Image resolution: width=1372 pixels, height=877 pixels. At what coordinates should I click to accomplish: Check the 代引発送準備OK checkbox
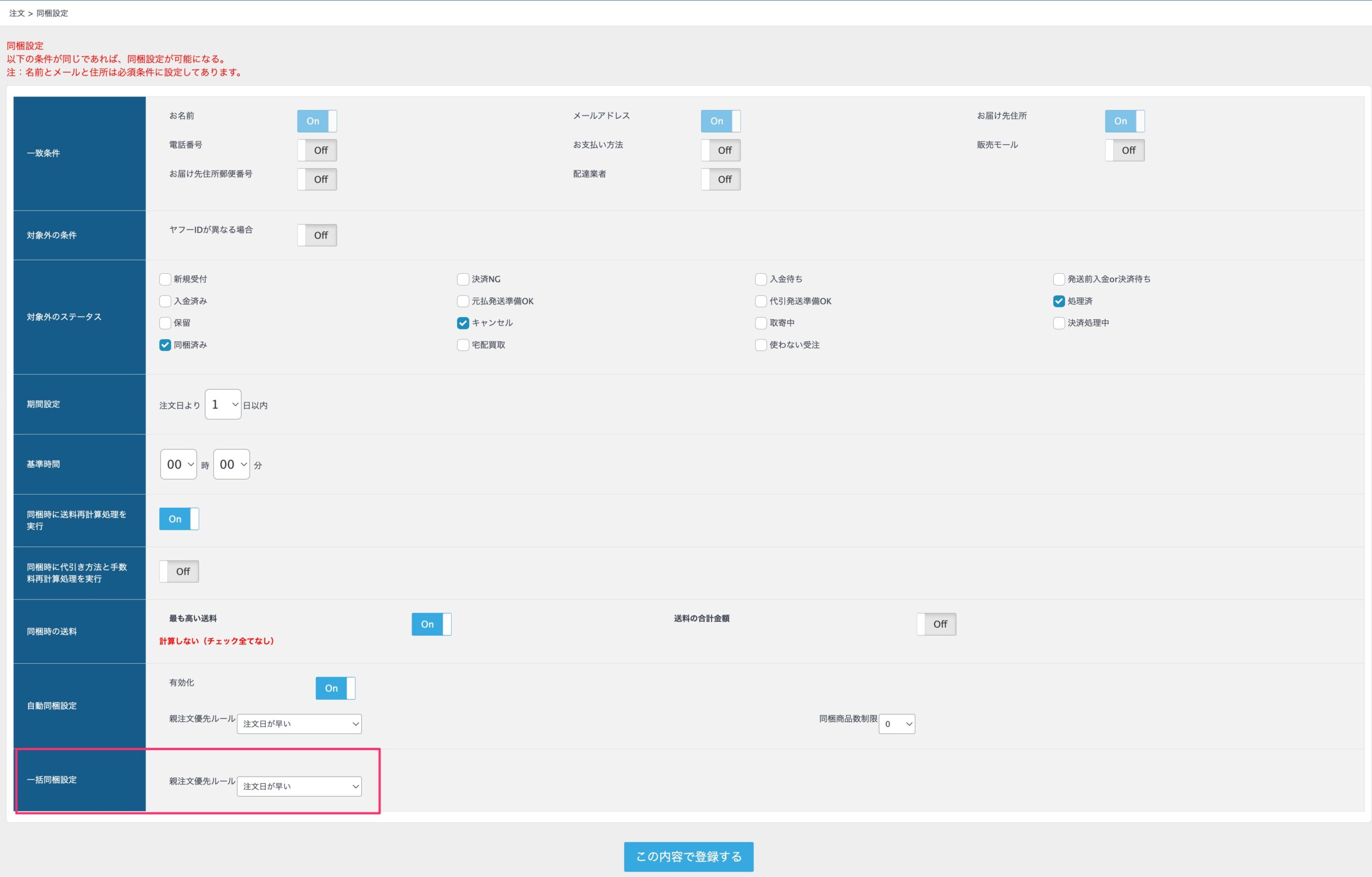click(760, 301)
